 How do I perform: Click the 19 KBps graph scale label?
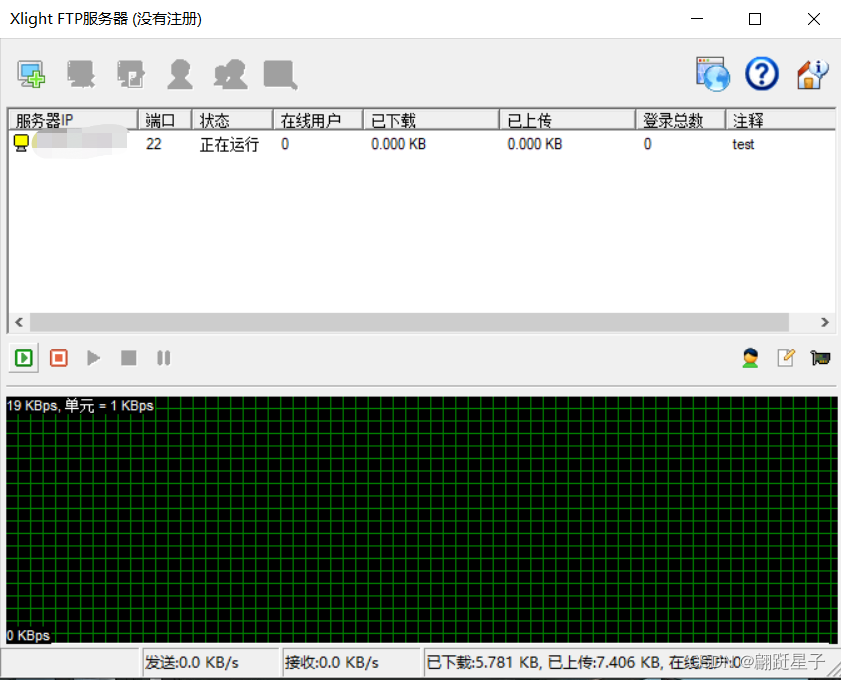80,405
